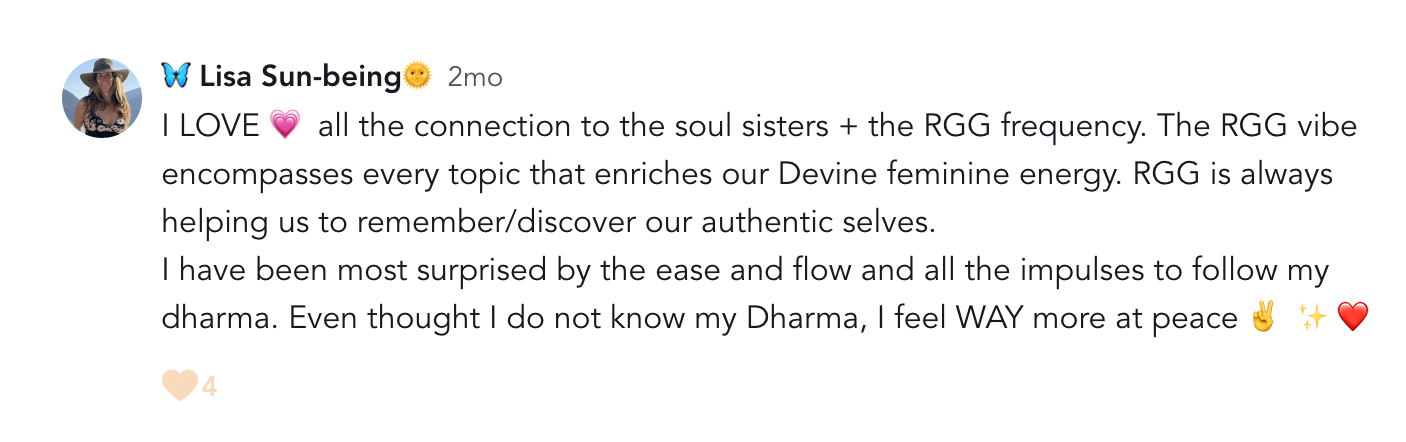This screenshot has width=1406, height=442.
Task: Toggle the heart like on this comment
Action: pos(179,385)
